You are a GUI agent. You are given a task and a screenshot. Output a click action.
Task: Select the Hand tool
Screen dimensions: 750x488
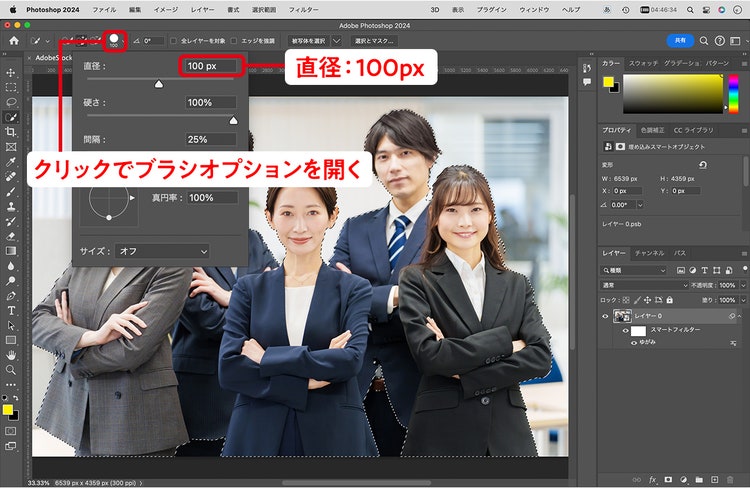[x=11, y=355]
